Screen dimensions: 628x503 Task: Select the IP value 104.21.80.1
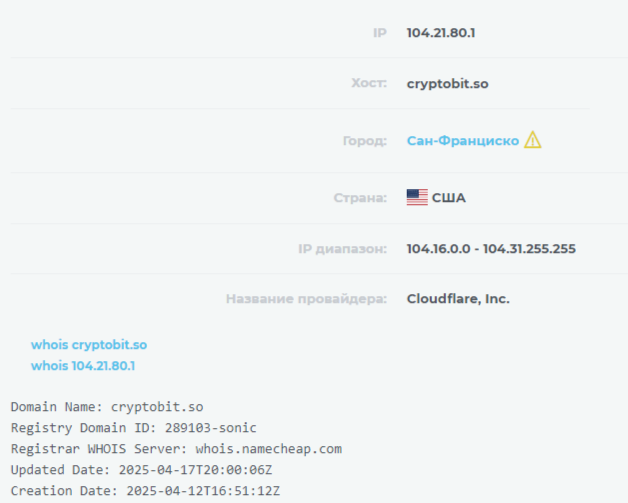click(441, 33)
